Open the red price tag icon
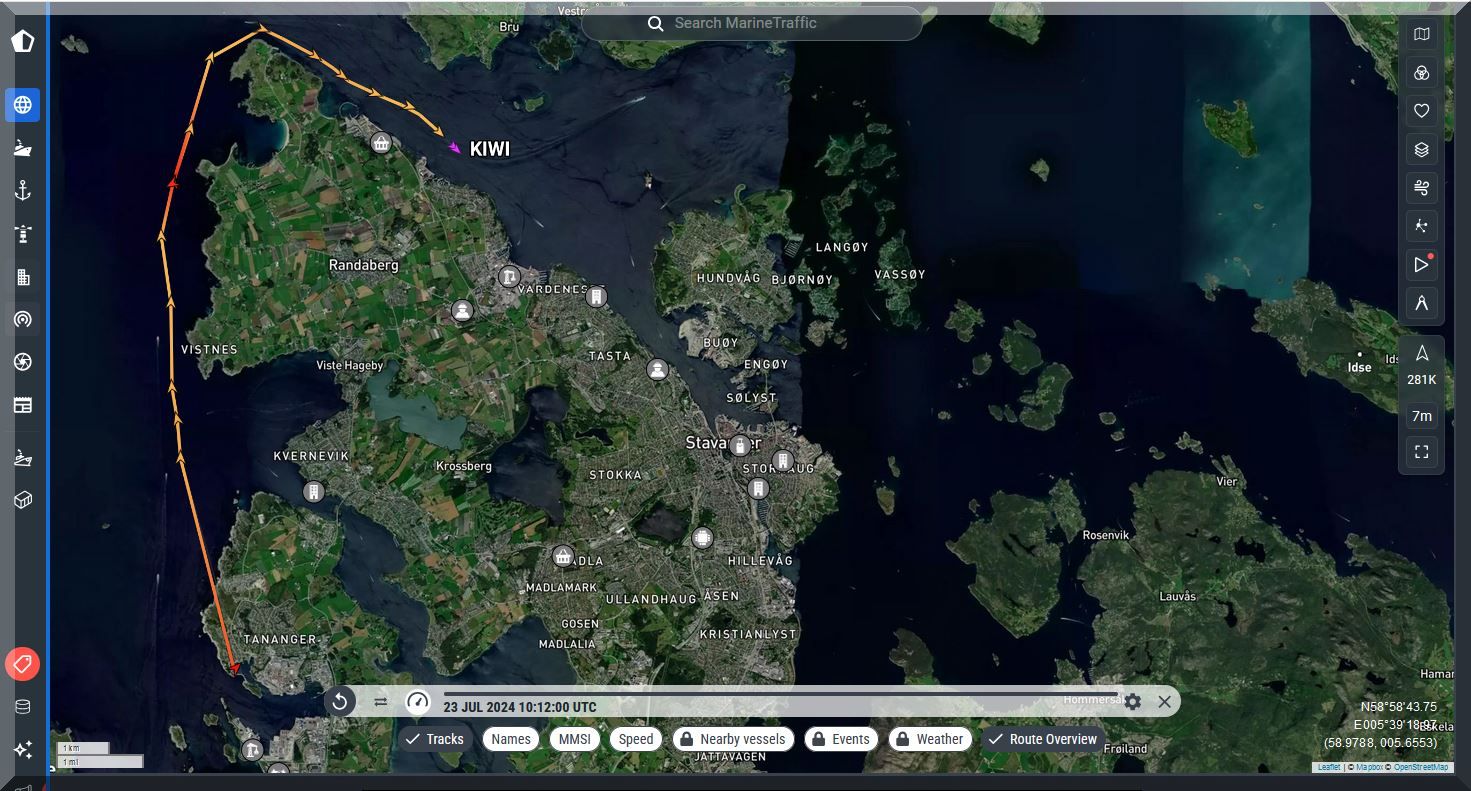This screenshot has width=1471, height=791. 22,664
